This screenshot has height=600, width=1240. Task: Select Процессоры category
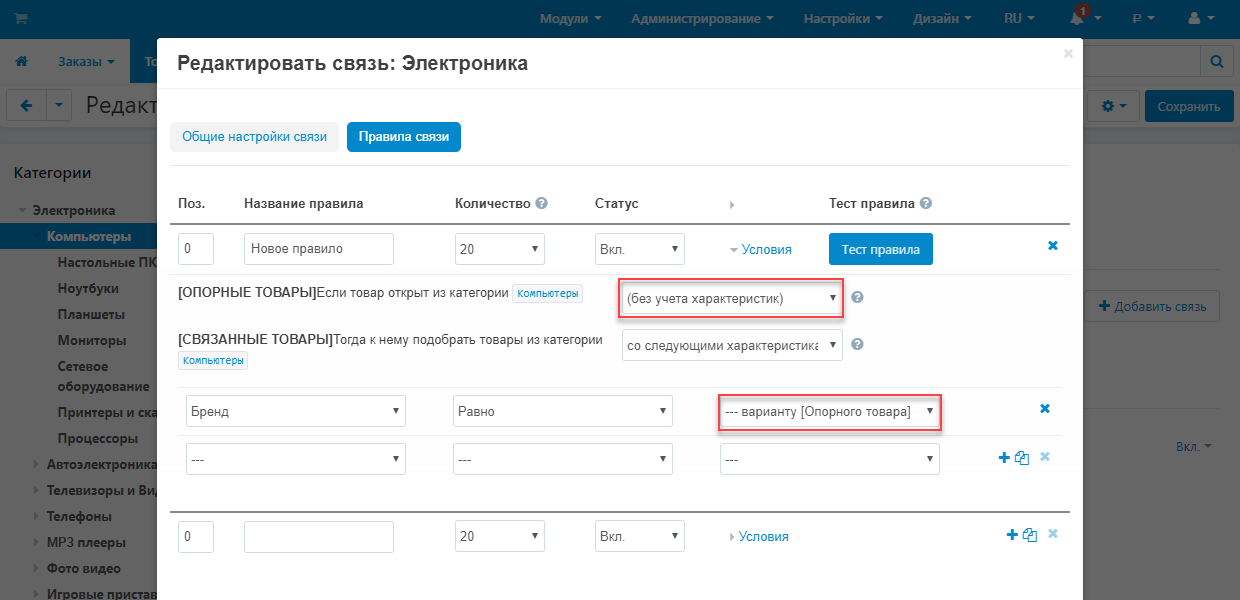pyautogui.click(x=97, y=438)
